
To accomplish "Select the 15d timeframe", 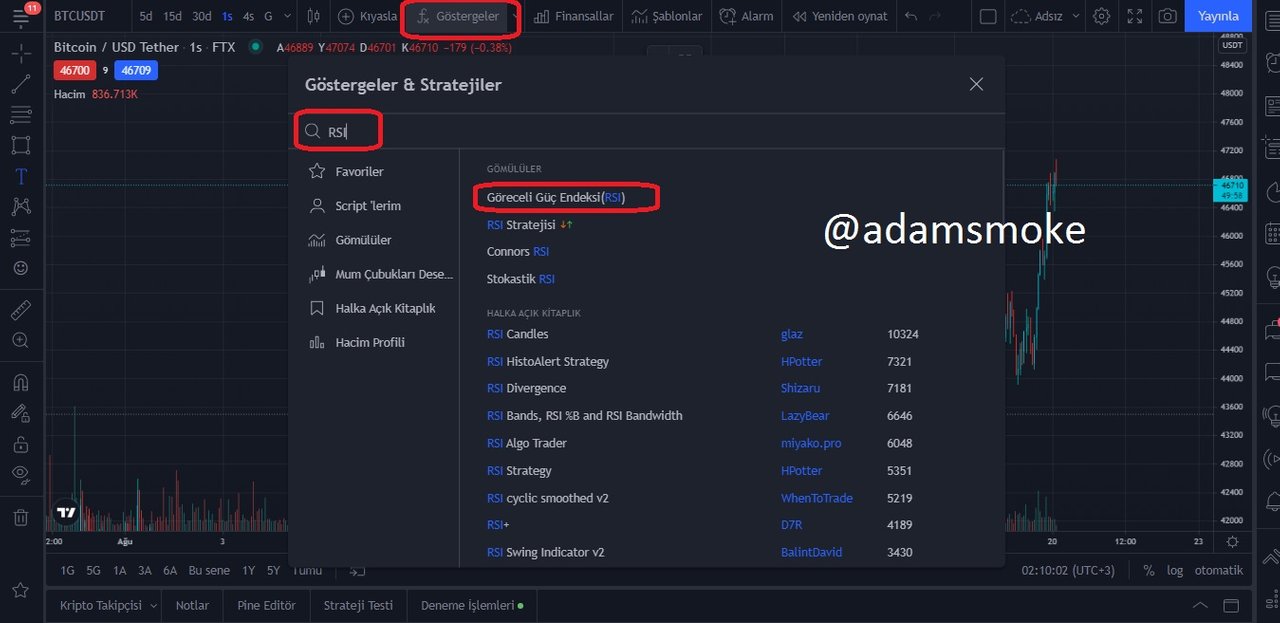I will [x=173, y=16].
